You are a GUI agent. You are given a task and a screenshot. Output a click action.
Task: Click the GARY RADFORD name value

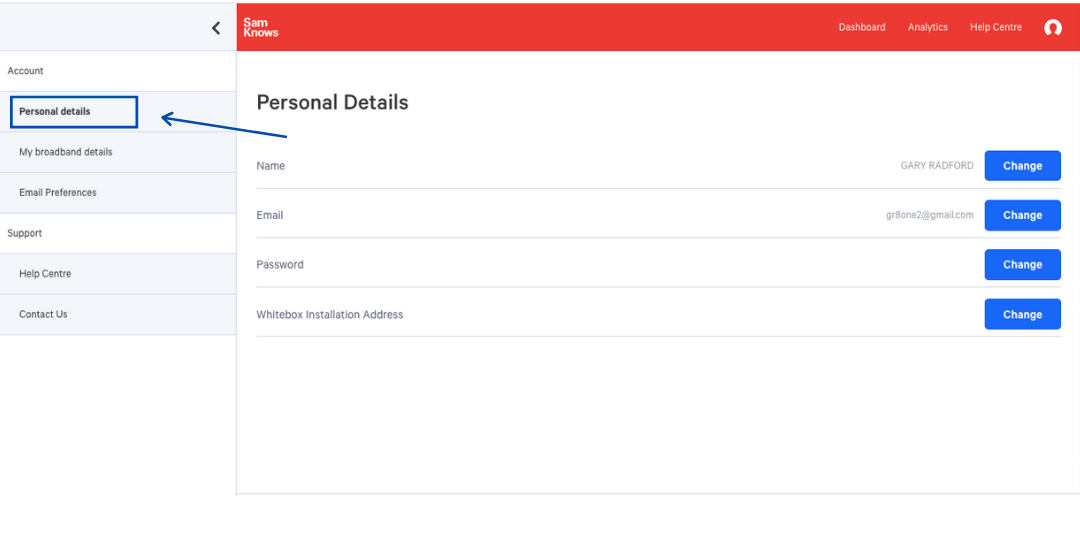pos(937,166)
